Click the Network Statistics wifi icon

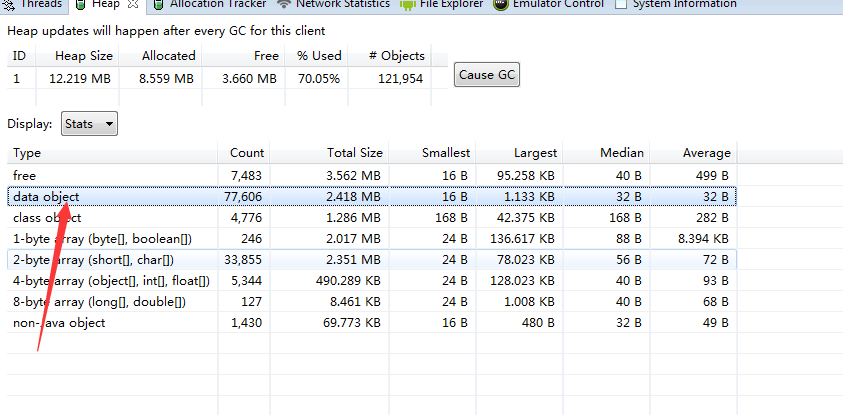click(x=284, y=4)
